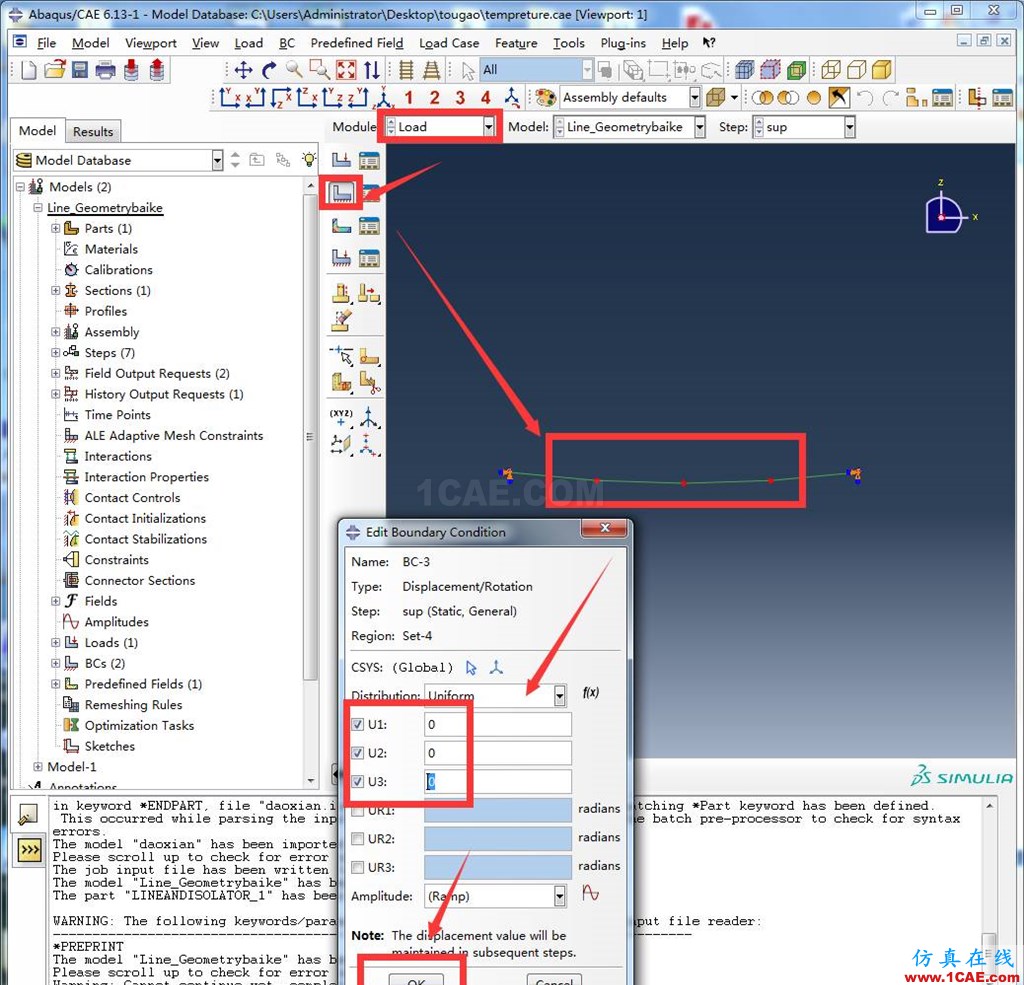Screen dimensions: 1024x985
Task: Click the lightbulb icon in model tree
Action: point(309,159)
